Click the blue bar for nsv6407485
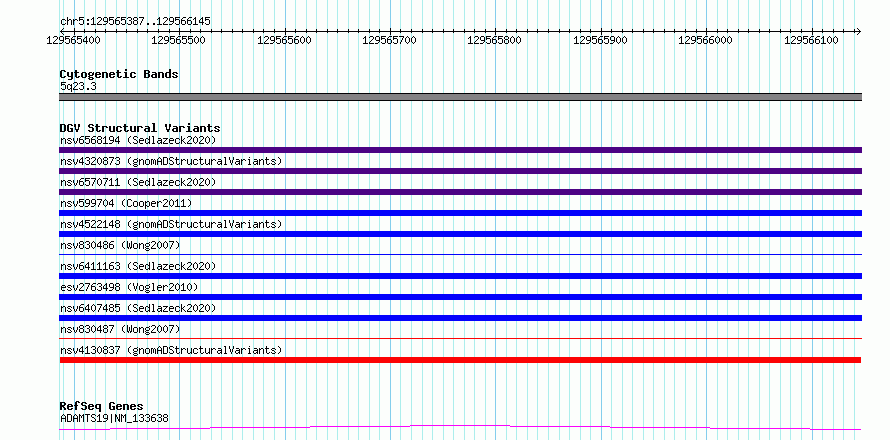 click(x=460, y=318)
